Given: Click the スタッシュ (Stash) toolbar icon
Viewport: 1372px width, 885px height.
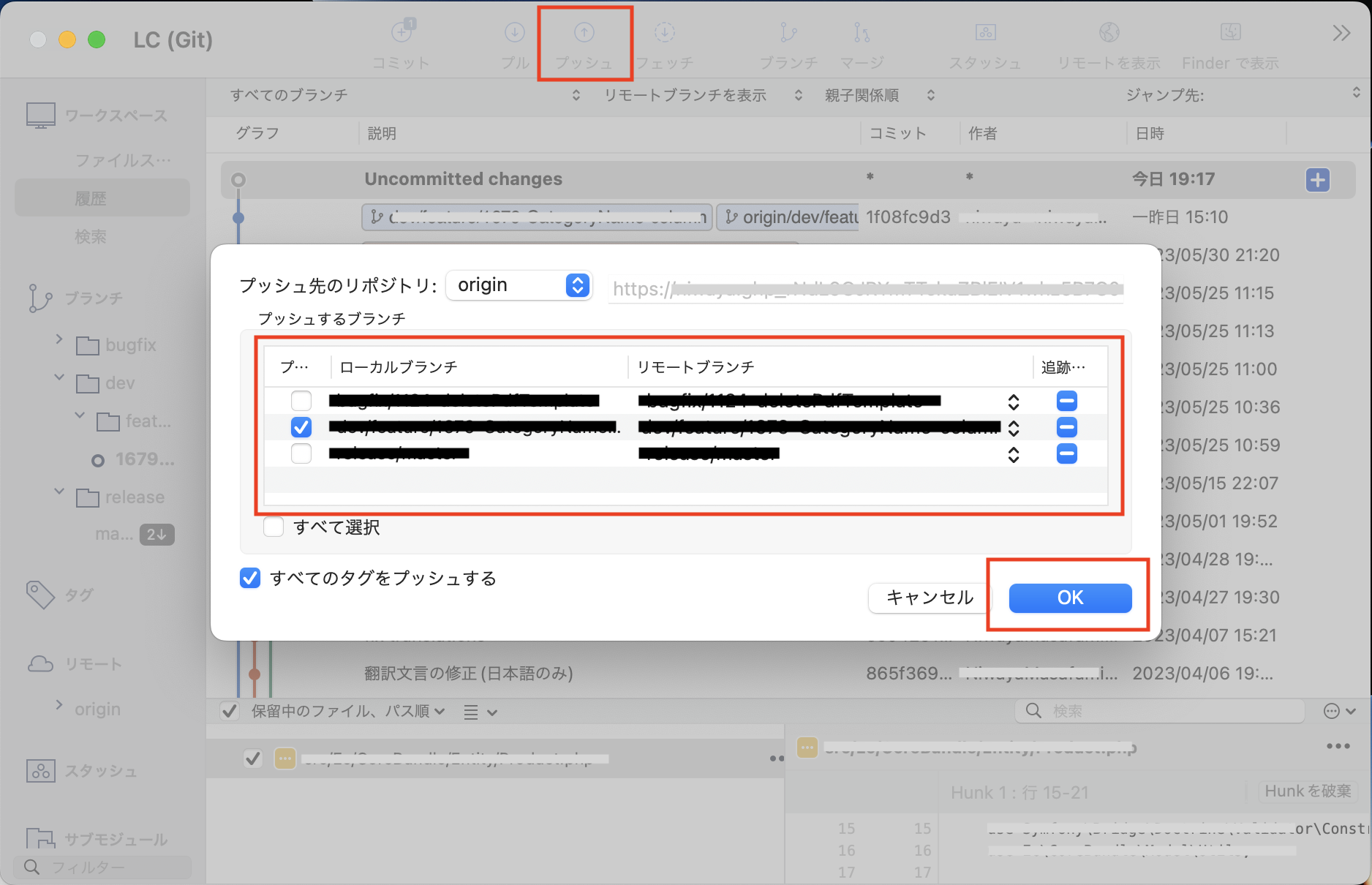Looking at the screenshot, I should 984,40.
